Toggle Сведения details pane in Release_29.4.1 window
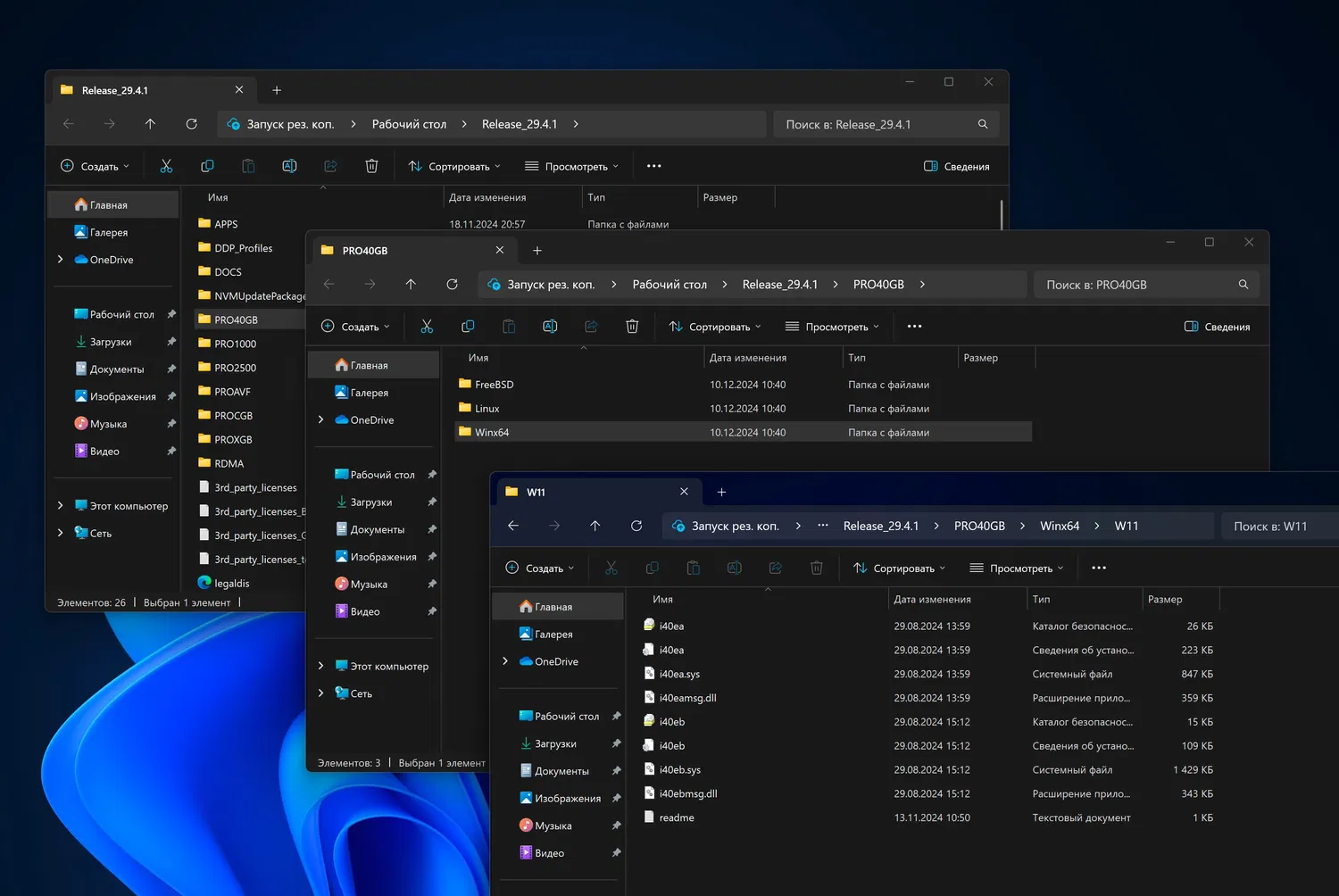1339x896 pixels. (x=957, y=167)
